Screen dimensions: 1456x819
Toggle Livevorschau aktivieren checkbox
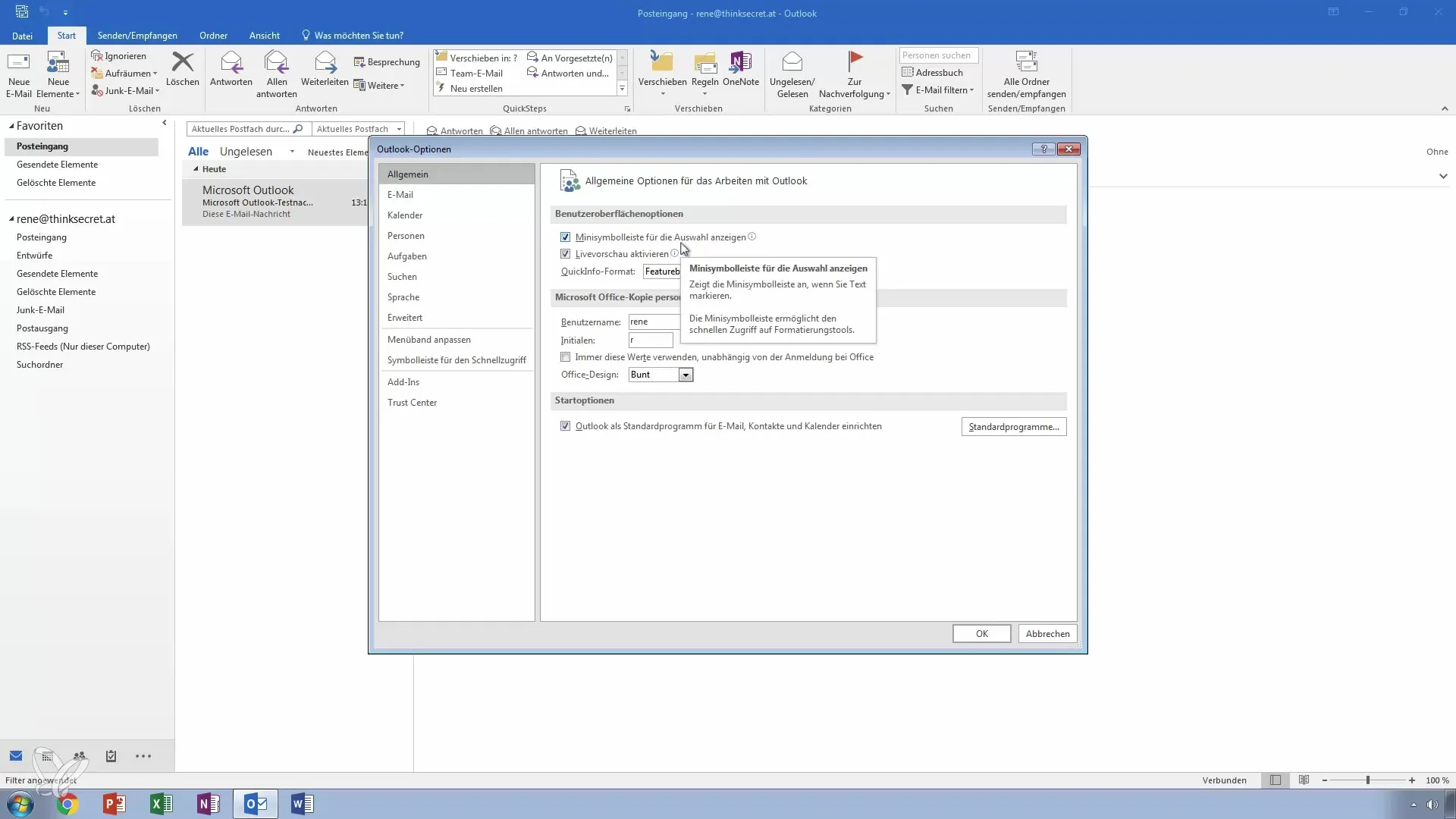565,254
